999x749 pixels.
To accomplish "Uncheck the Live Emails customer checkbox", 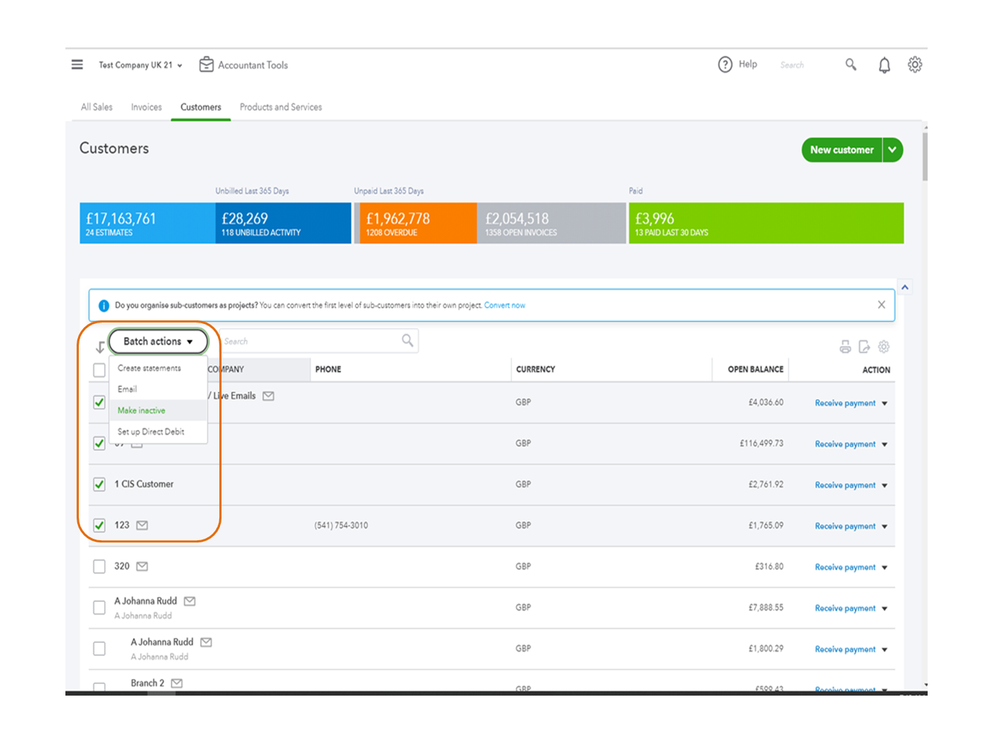I will click(x=99, y=403).
